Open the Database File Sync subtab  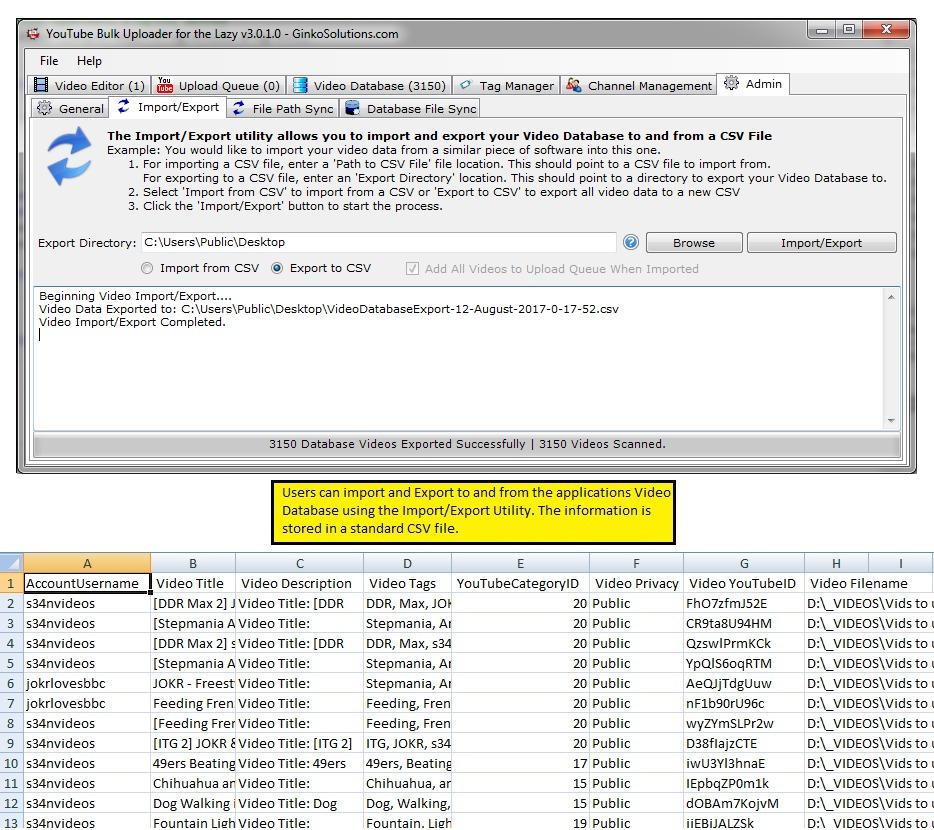coord(410,108)
